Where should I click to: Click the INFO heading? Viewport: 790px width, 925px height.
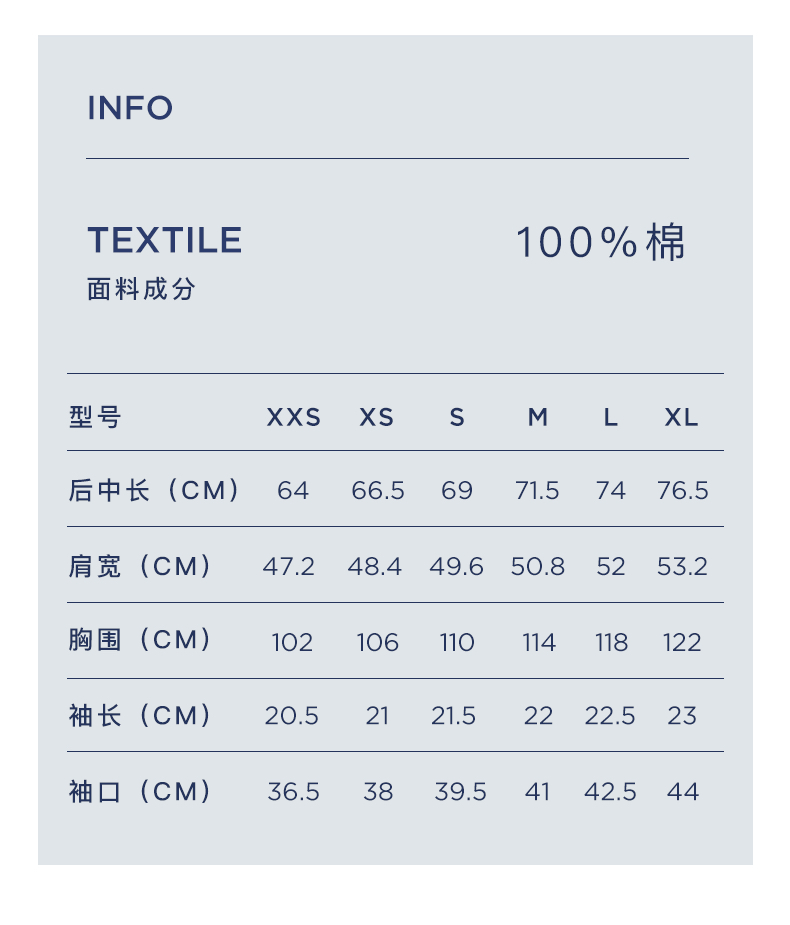130,108
